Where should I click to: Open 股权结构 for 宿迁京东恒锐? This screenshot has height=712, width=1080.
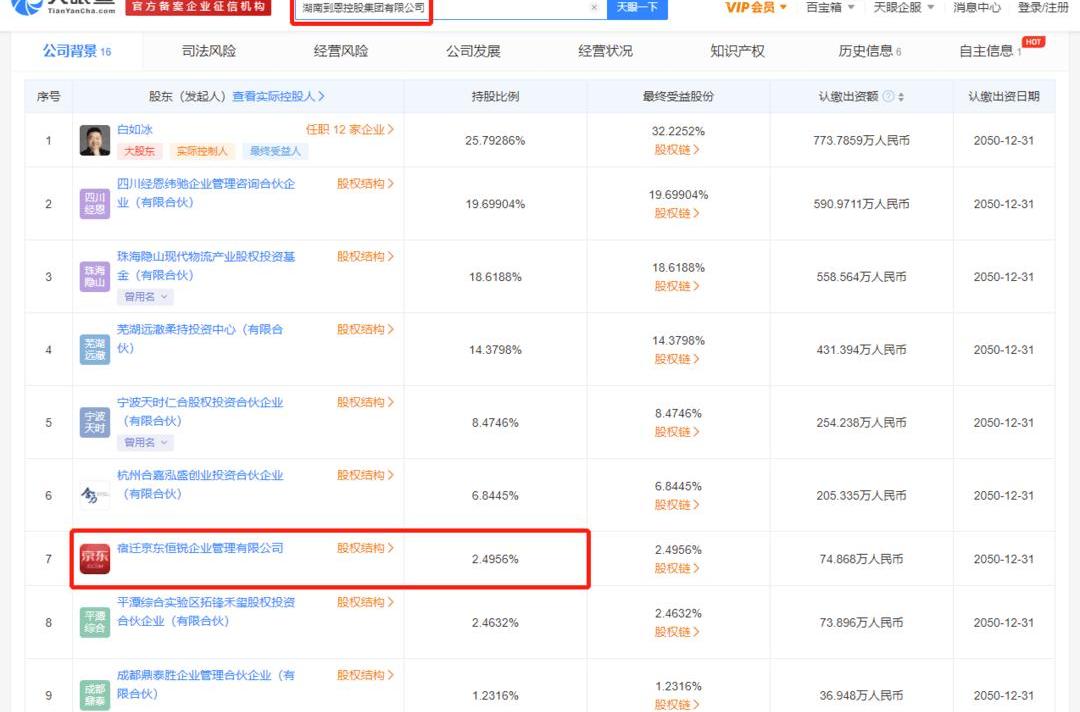pos(365,549)
